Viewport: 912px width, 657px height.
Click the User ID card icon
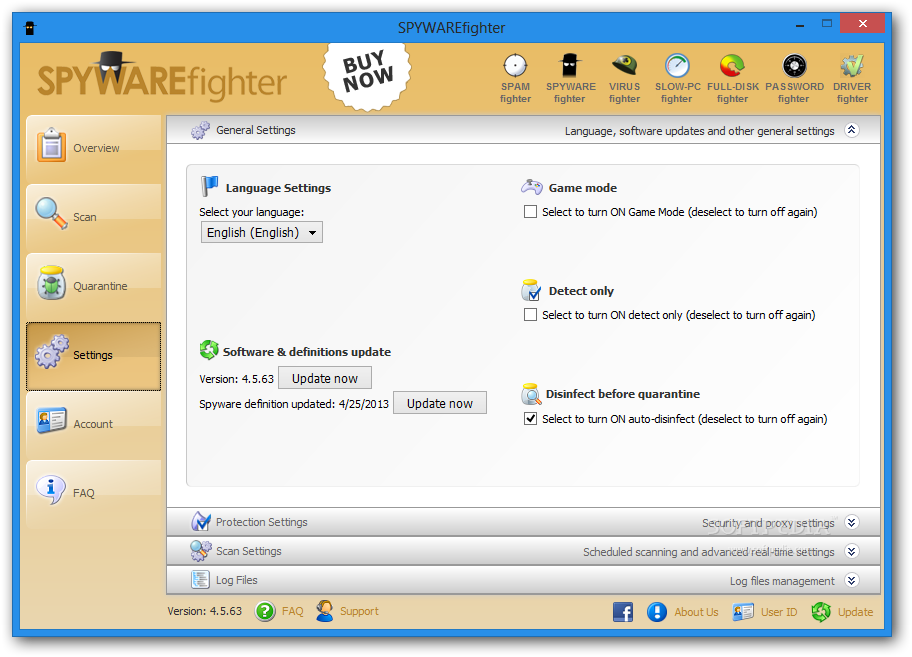(x=743, y=612)
